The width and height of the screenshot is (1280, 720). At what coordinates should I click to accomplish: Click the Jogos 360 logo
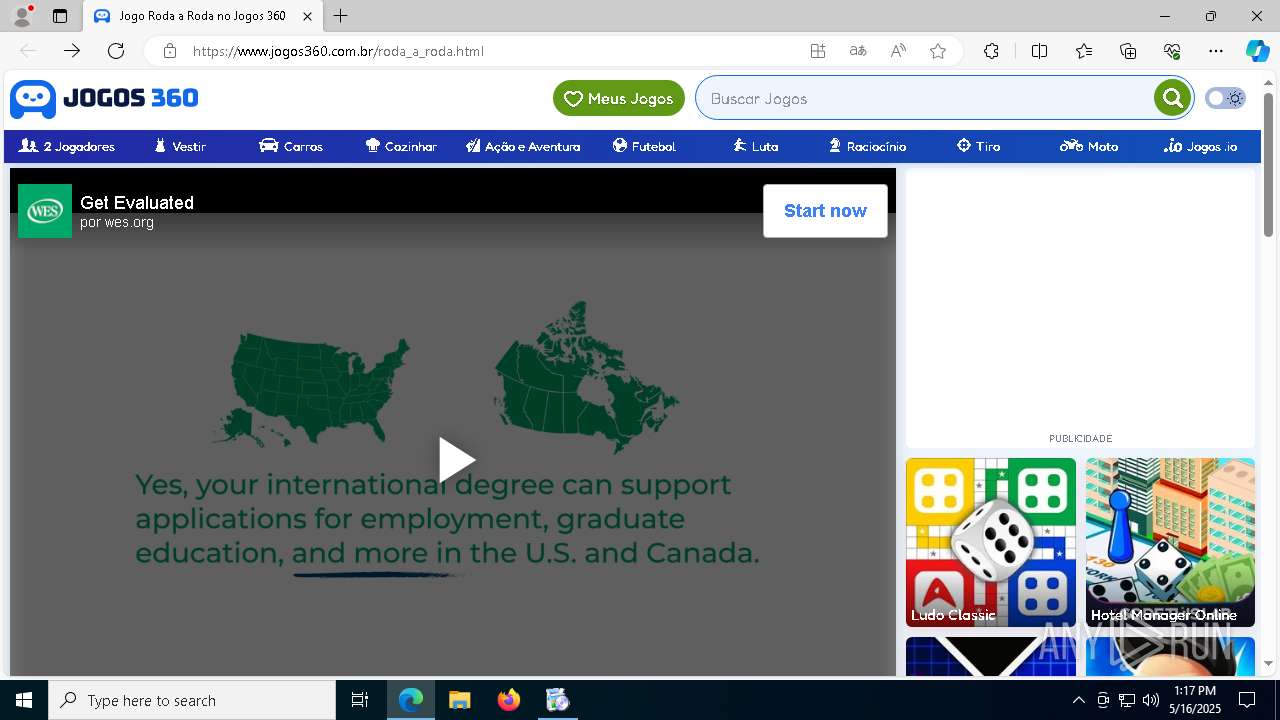point(104,98)
